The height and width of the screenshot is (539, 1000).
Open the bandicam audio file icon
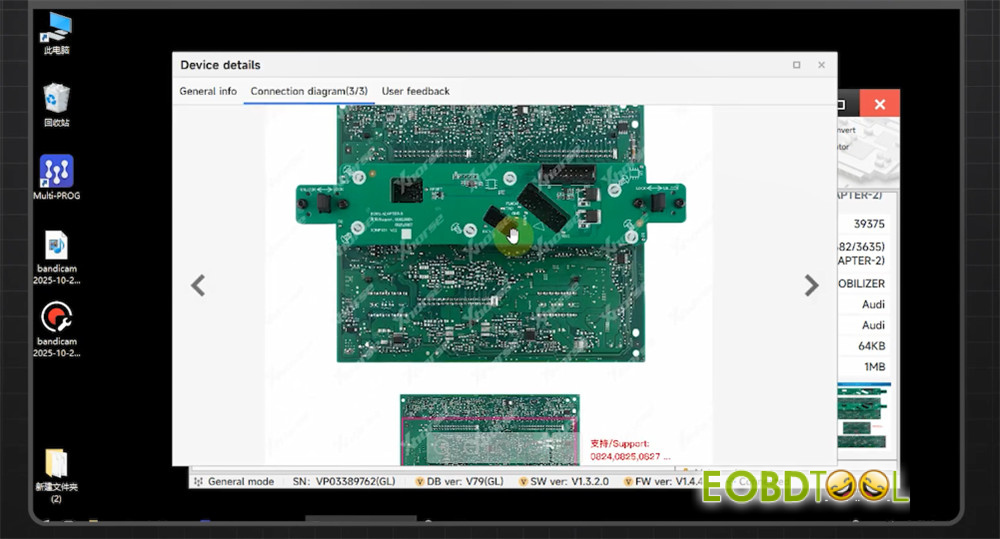(56, 257)
